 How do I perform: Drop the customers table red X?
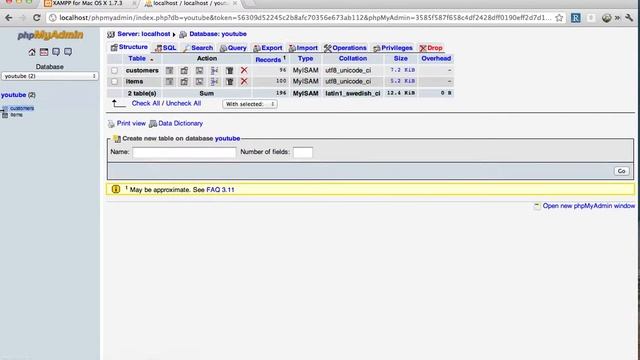[244, 70]
